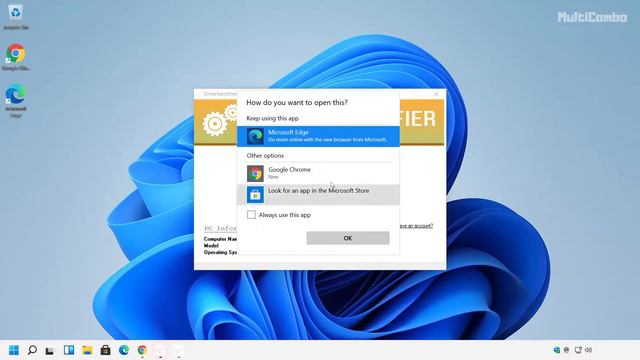
Task: Select the Microsoft Edge desktop shortcut
Action: (16, 101)
